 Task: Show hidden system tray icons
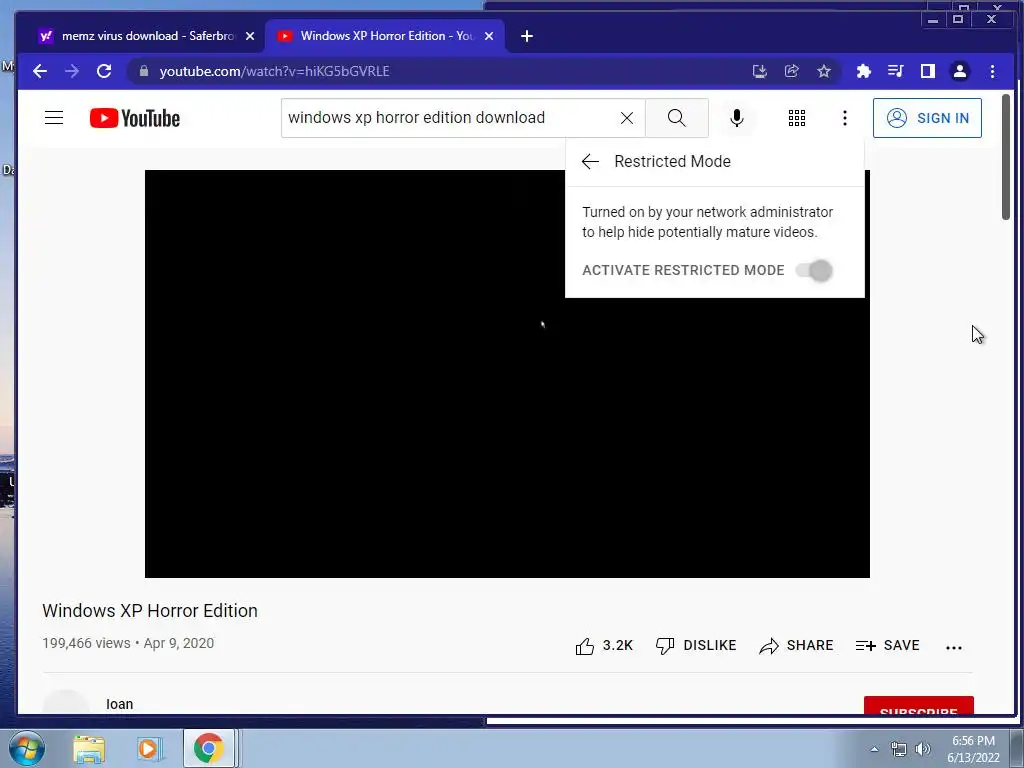click(x=874, y=749)
